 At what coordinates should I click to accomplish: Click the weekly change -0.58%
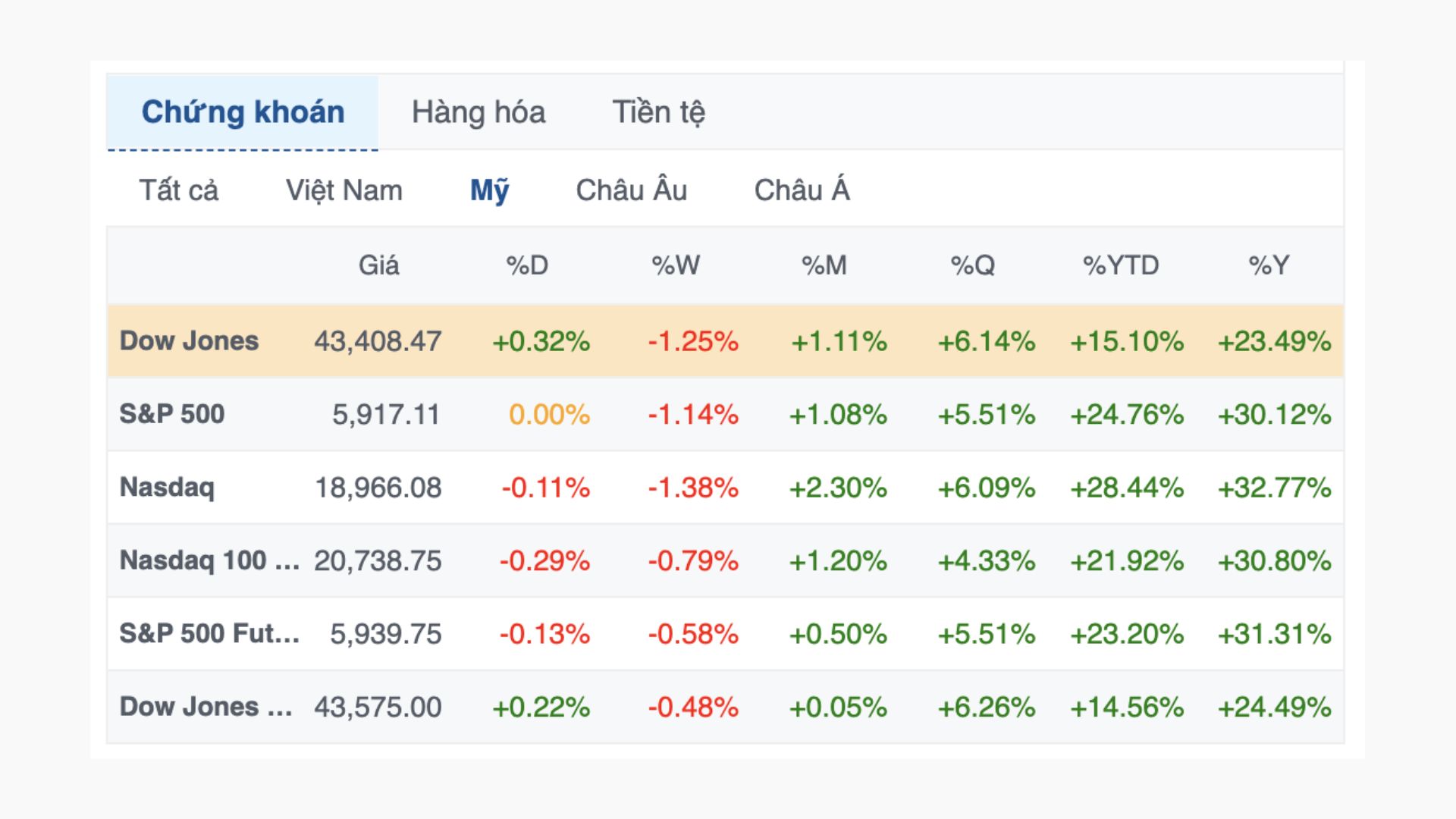tap(693, 634)
